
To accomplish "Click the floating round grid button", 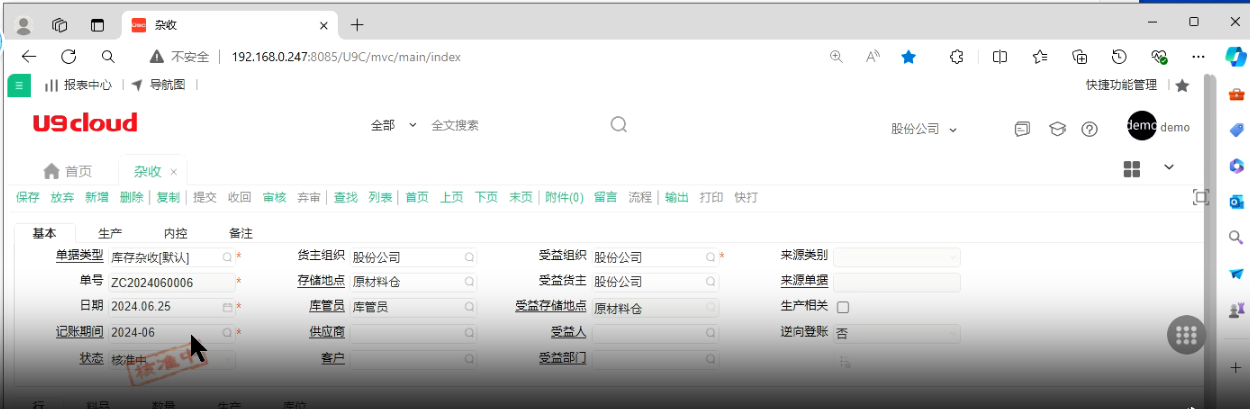I will (1186, 336).
